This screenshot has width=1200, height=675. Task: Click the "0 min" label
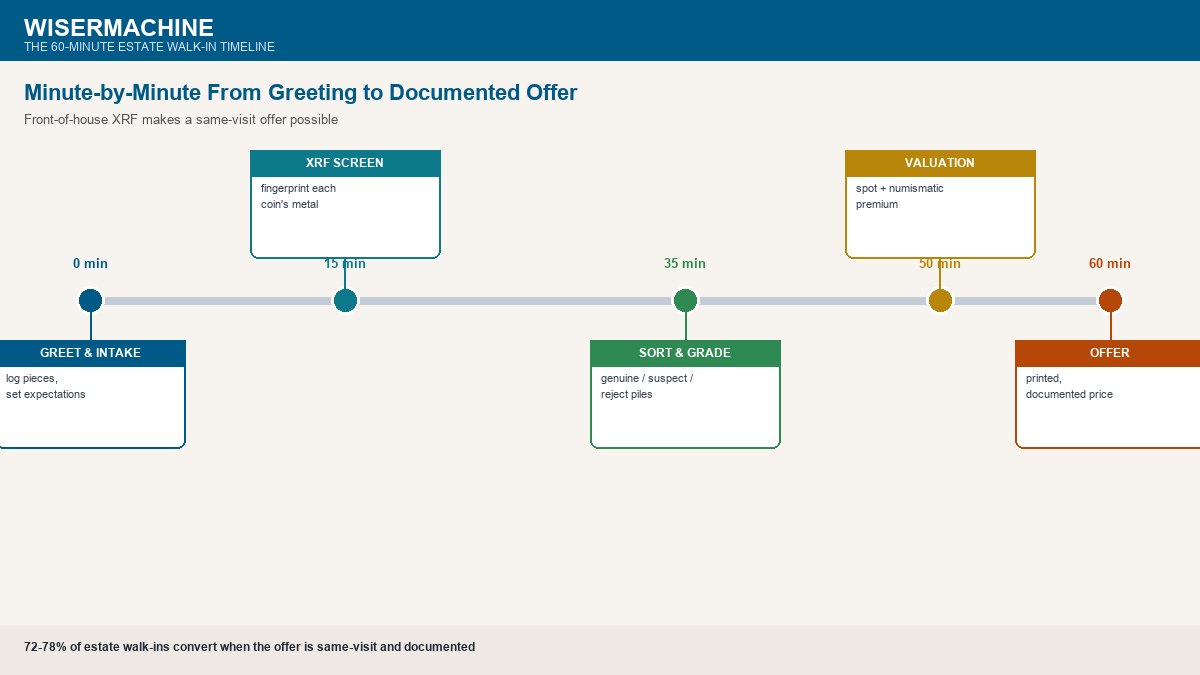[90, 264]
